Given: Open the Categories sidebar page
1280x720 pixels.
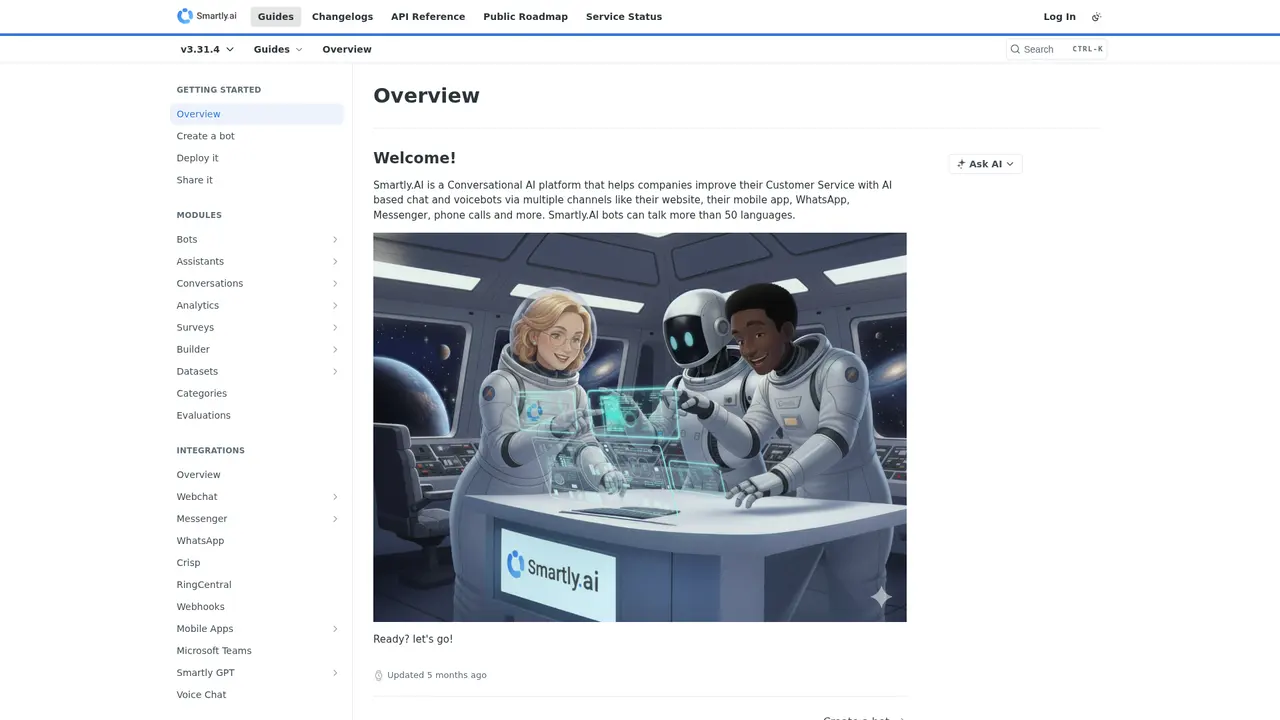Looking at the screenshot, I should 257,394.
